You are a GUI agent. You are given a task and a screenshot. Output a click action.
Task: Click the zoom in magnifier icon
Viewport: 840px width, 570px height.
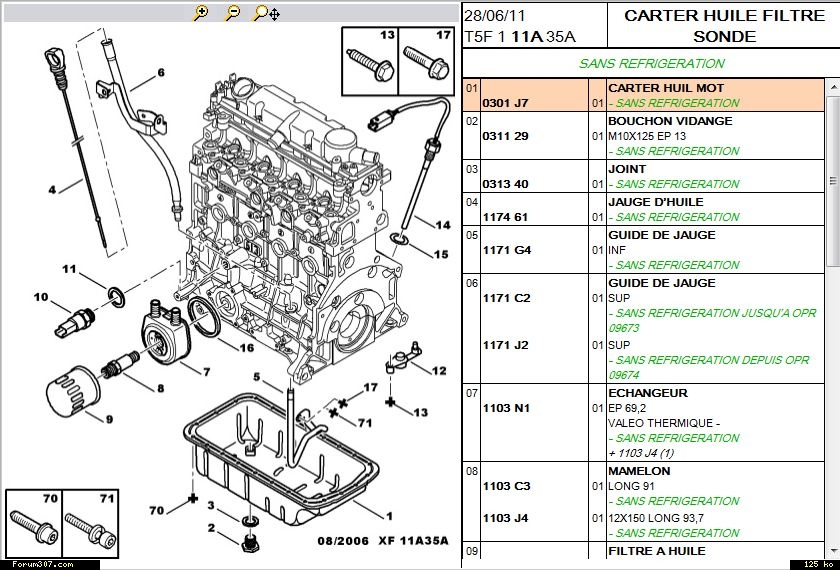(x=201, y=13)
